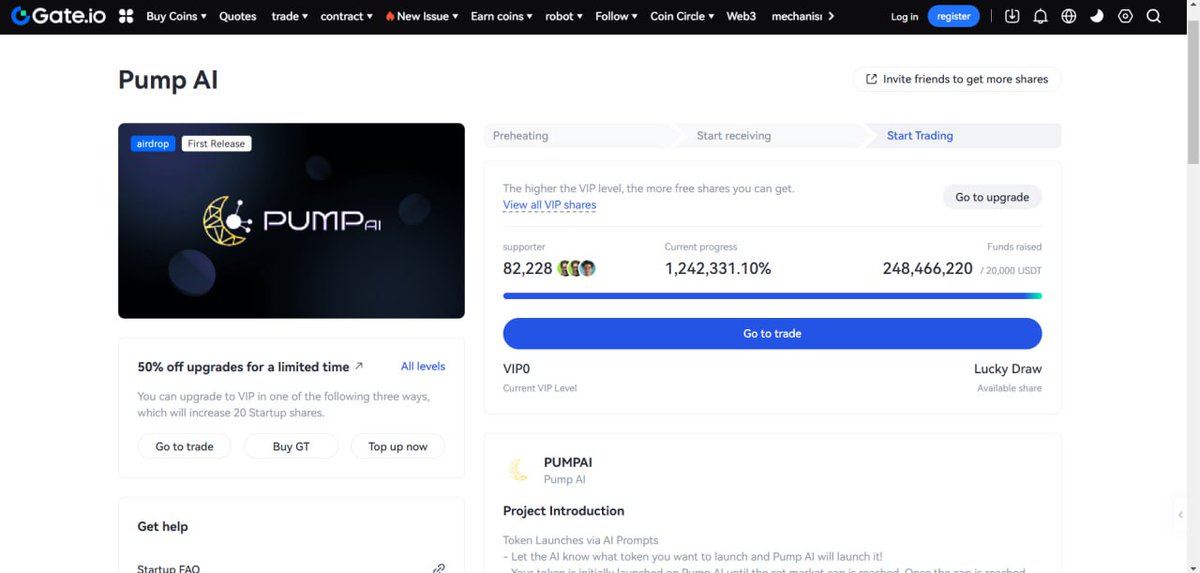Open the mechanism menu item
This screenshot has height=573, width=1200.
pos(796,16)
